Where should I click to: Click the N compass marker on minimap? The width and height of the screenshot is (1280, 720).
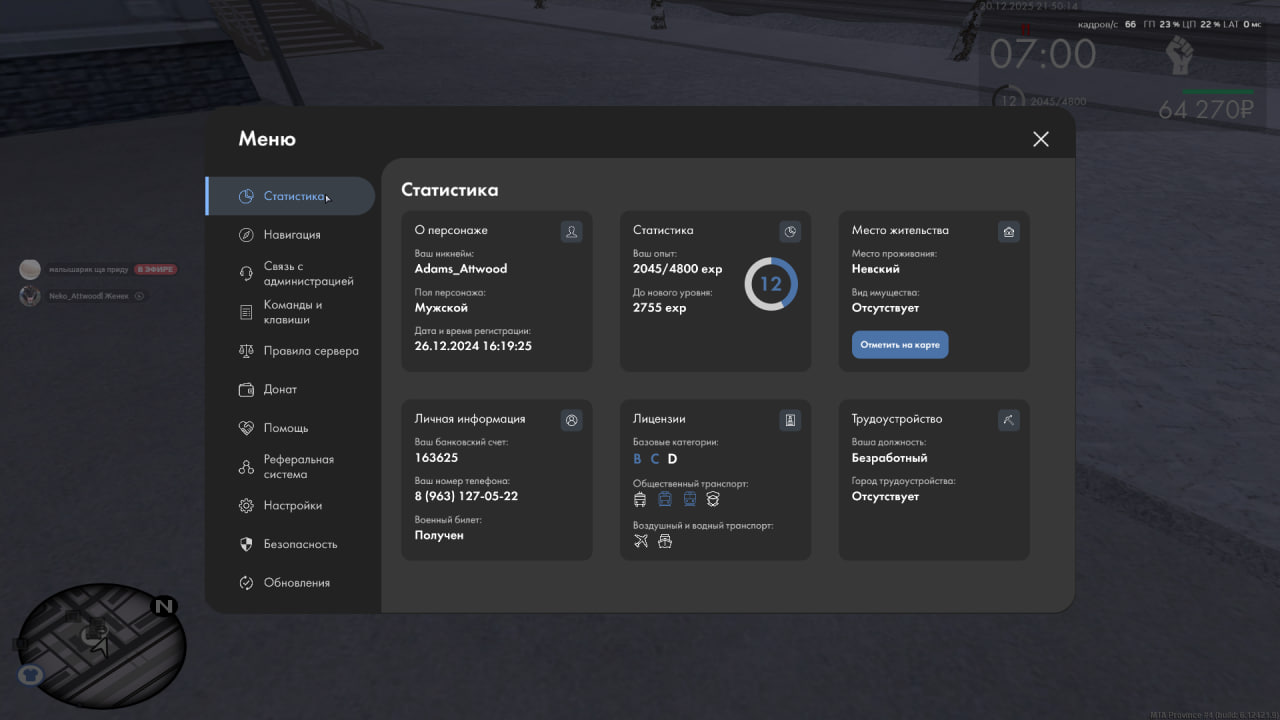pos(164,606)
